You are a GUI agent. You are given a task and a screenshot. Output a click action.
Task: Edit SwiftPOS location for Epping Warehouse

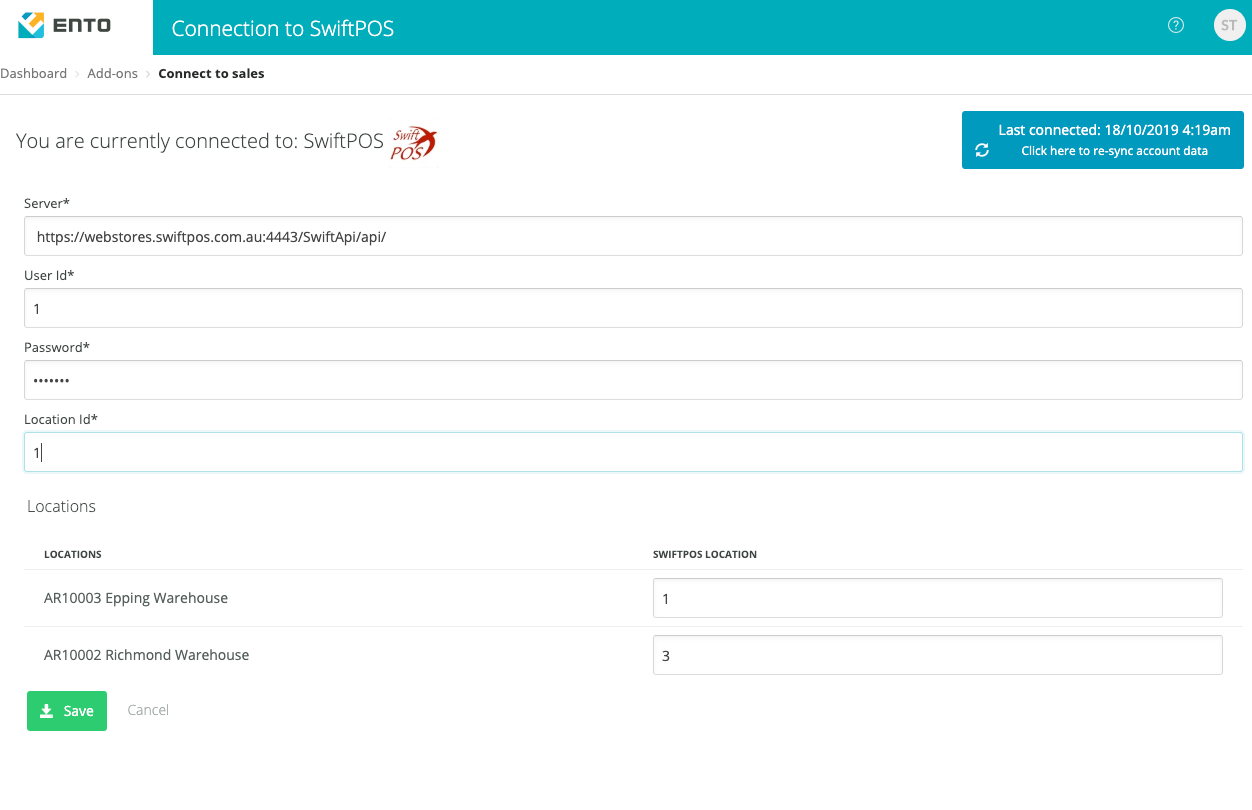[938, 598]
